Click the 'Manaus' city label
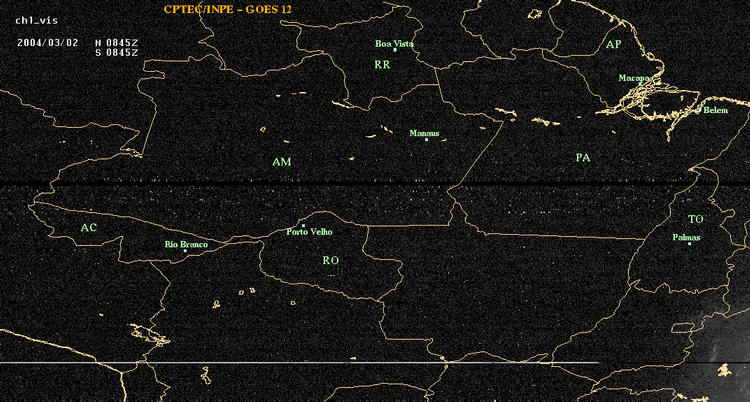The width and height of the screenshot is (750, 402). point(424,134)
